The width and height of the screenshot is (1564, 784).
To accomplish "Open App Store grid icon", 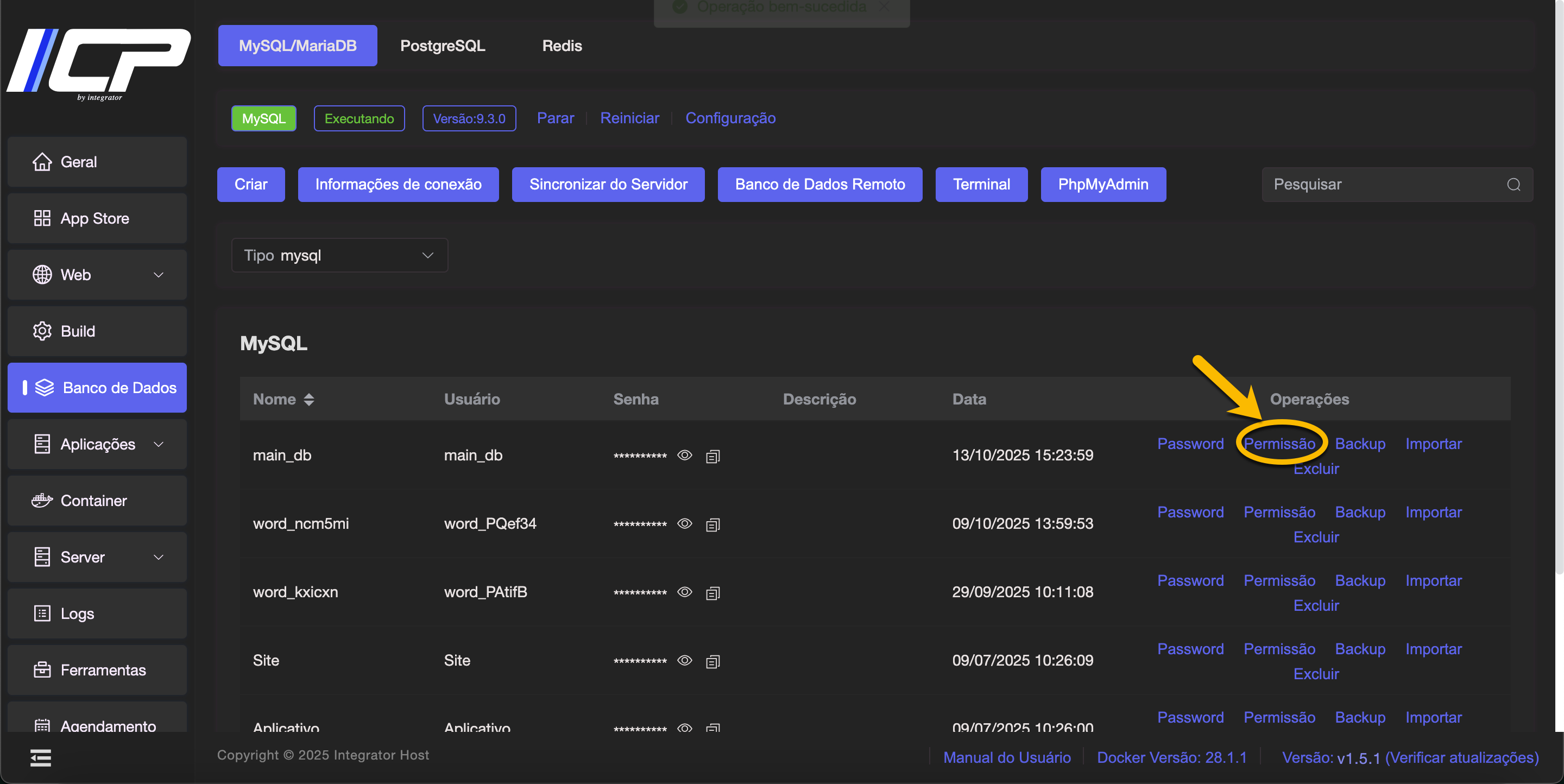I will [x=42, y=218].
